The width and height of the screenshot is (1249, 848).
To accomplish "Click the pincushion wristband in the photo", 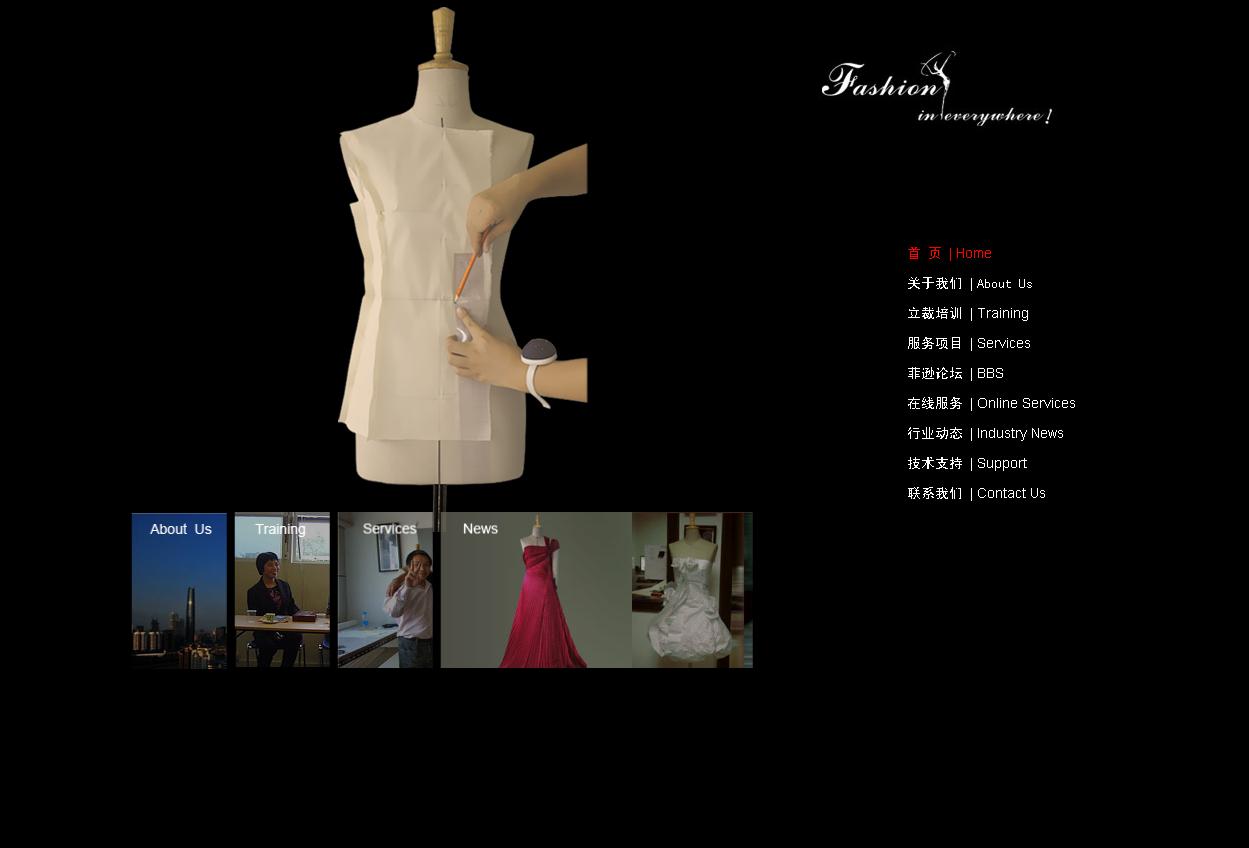I will click(539, 355).
